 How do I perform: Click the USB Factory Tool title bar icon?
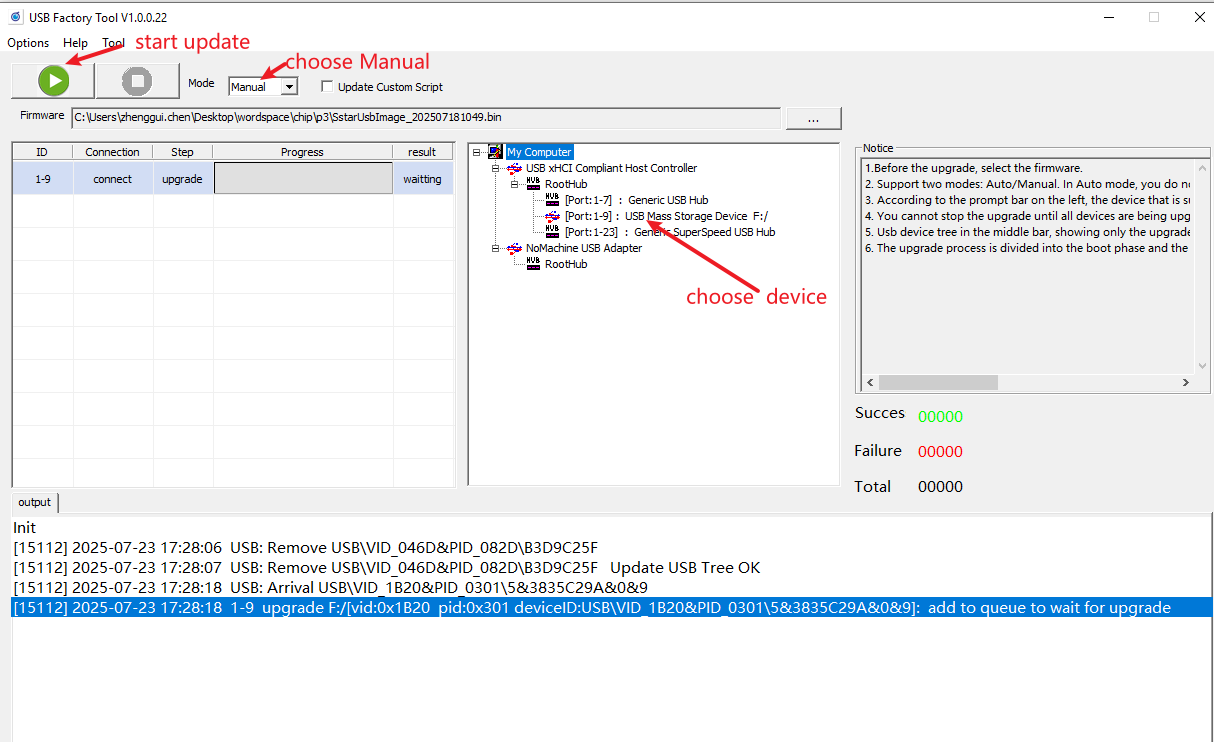(x=15, y=17)
